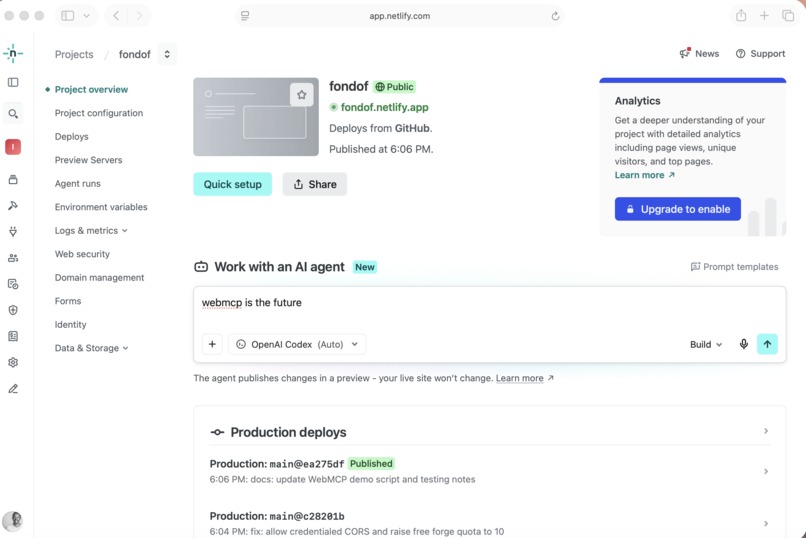
Task: Open Agent runs
Action: (x=78, y=183)
